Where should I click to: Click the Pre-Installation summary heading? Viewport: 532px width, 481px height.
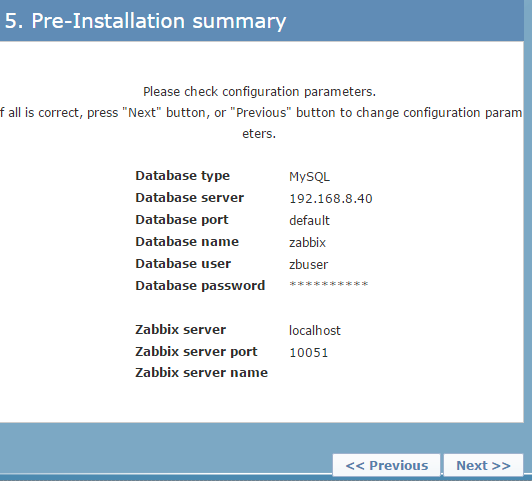tap(146, 21)
